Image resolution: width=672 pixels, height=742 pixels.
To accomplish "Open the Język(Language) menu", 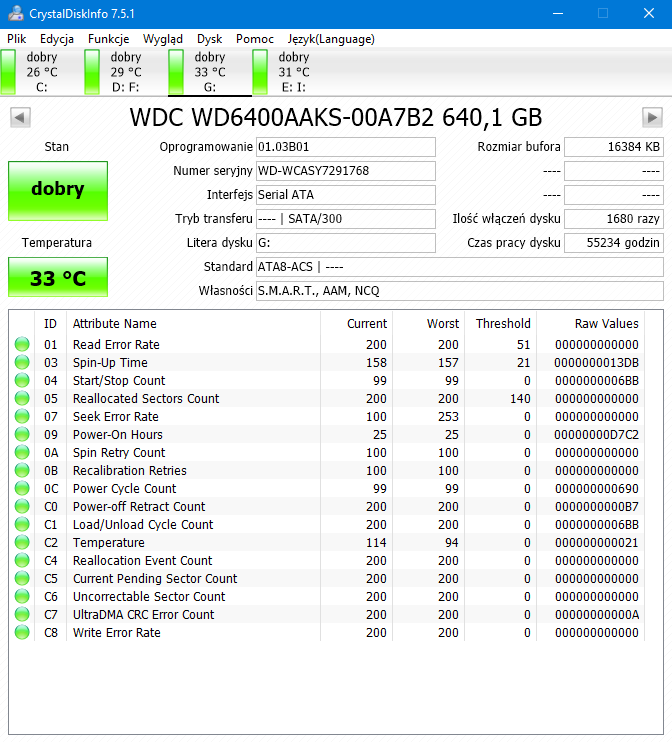I will 331,39.
